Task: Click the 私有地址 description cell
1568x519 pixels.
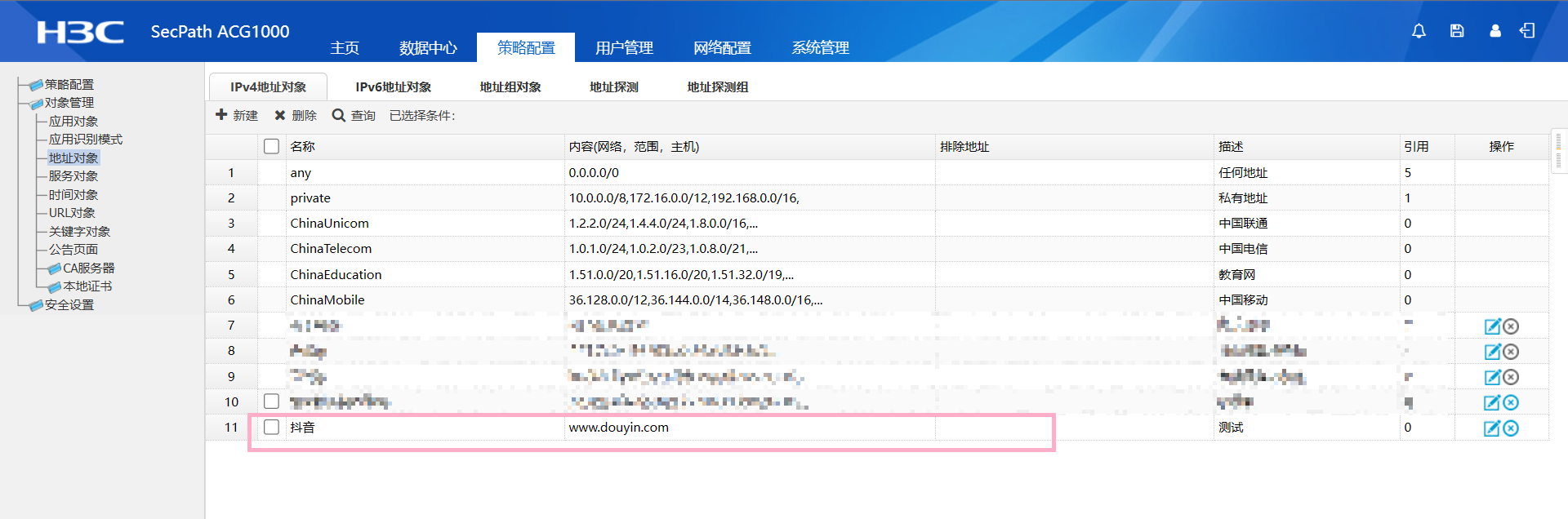Action: tap(1307, 198)
